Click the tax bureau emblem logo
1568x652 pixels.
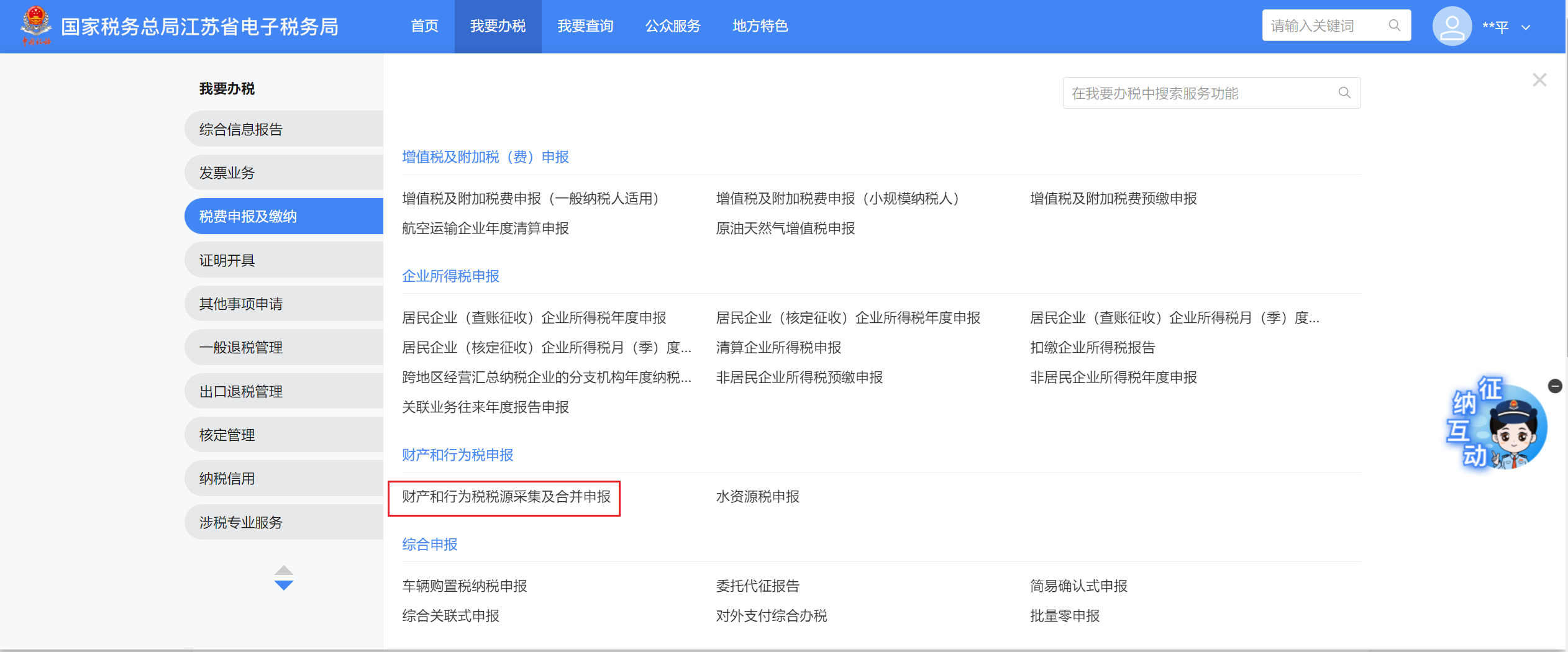tap(35, 25)
